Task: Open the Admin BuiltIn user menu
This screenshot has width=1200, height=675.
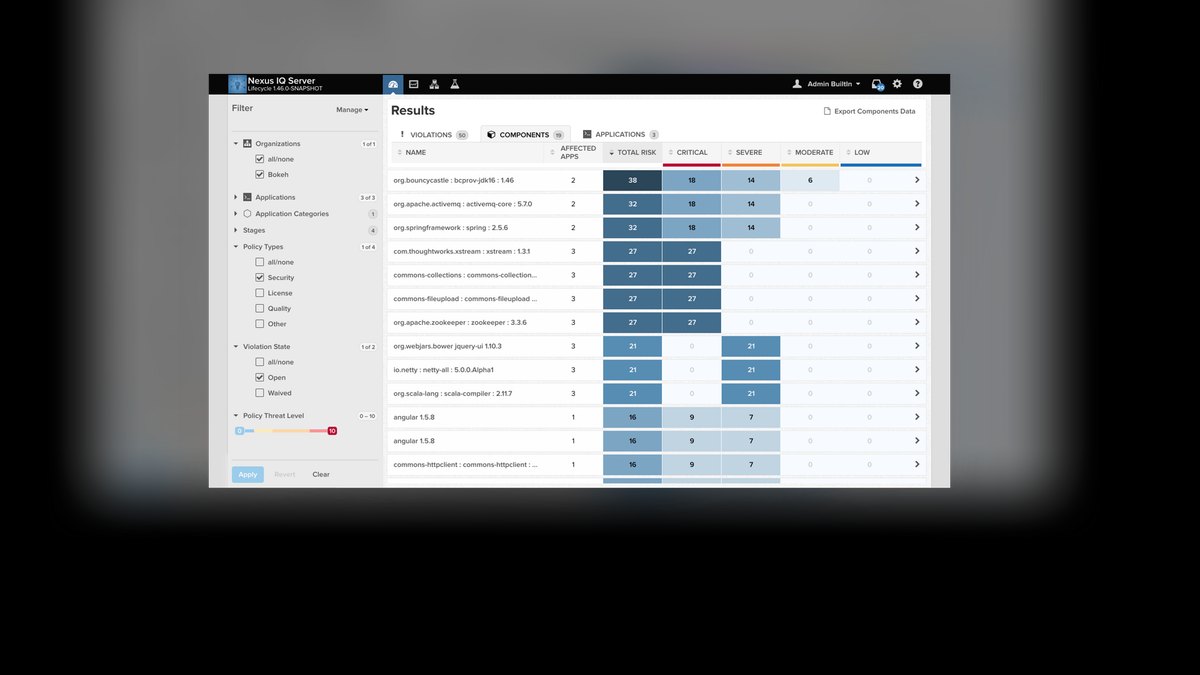Action: point(826,84)
